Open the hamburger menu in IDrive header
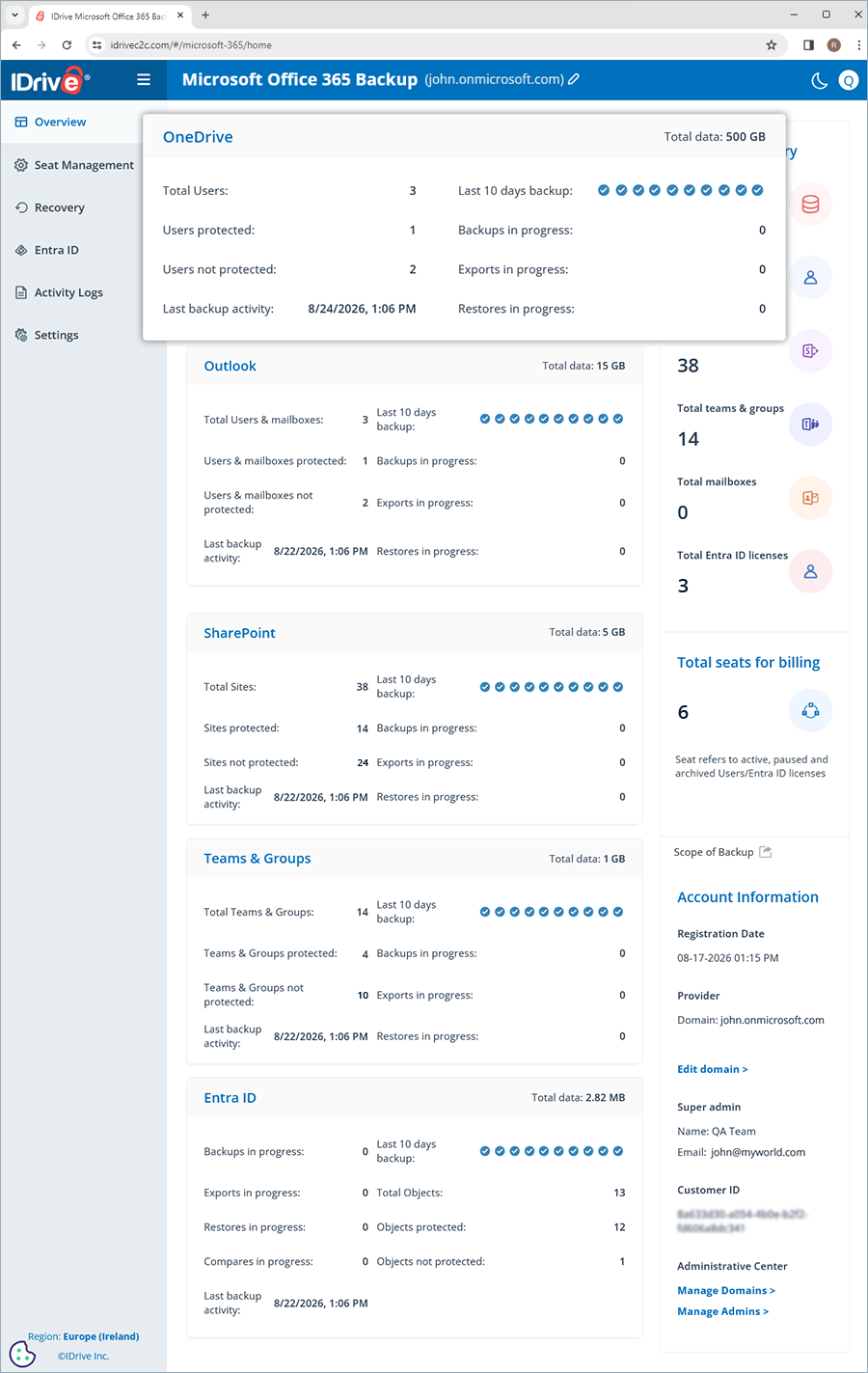The width and height of the screenshot is (868, 1373). coord(144,80)
